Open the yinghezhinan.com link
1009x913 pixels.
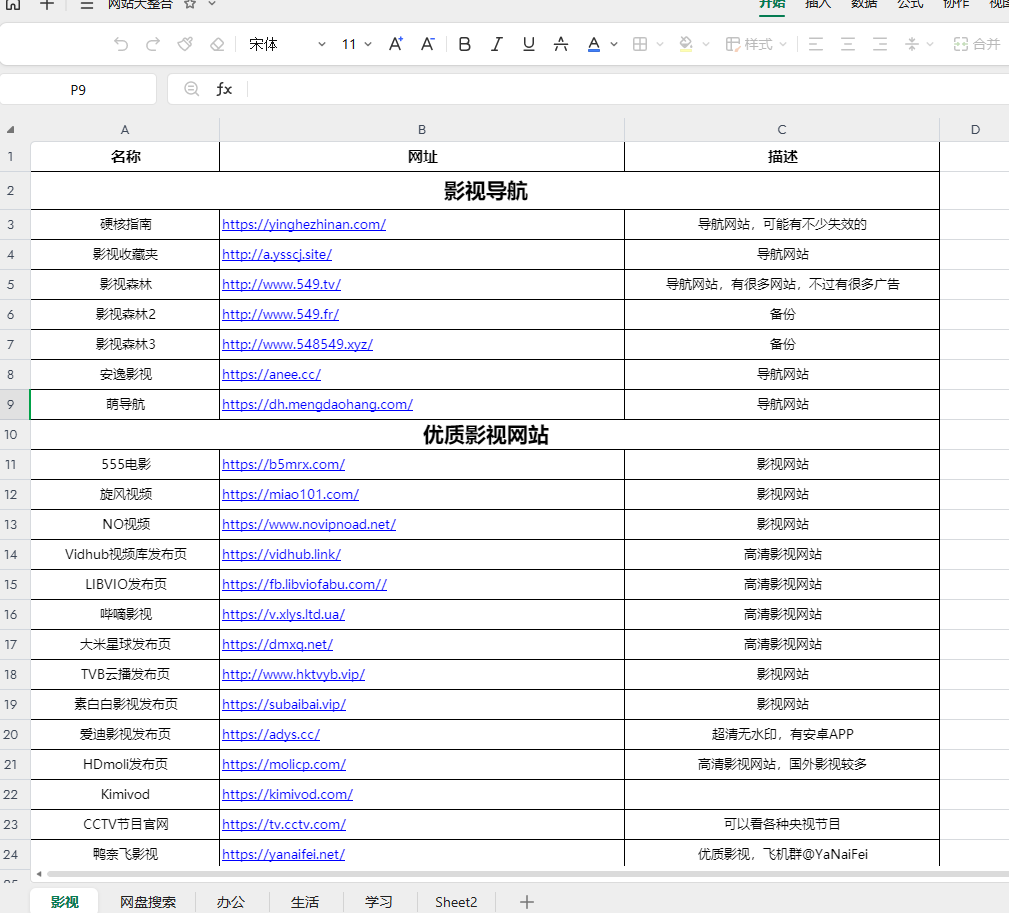click(304, 224)
